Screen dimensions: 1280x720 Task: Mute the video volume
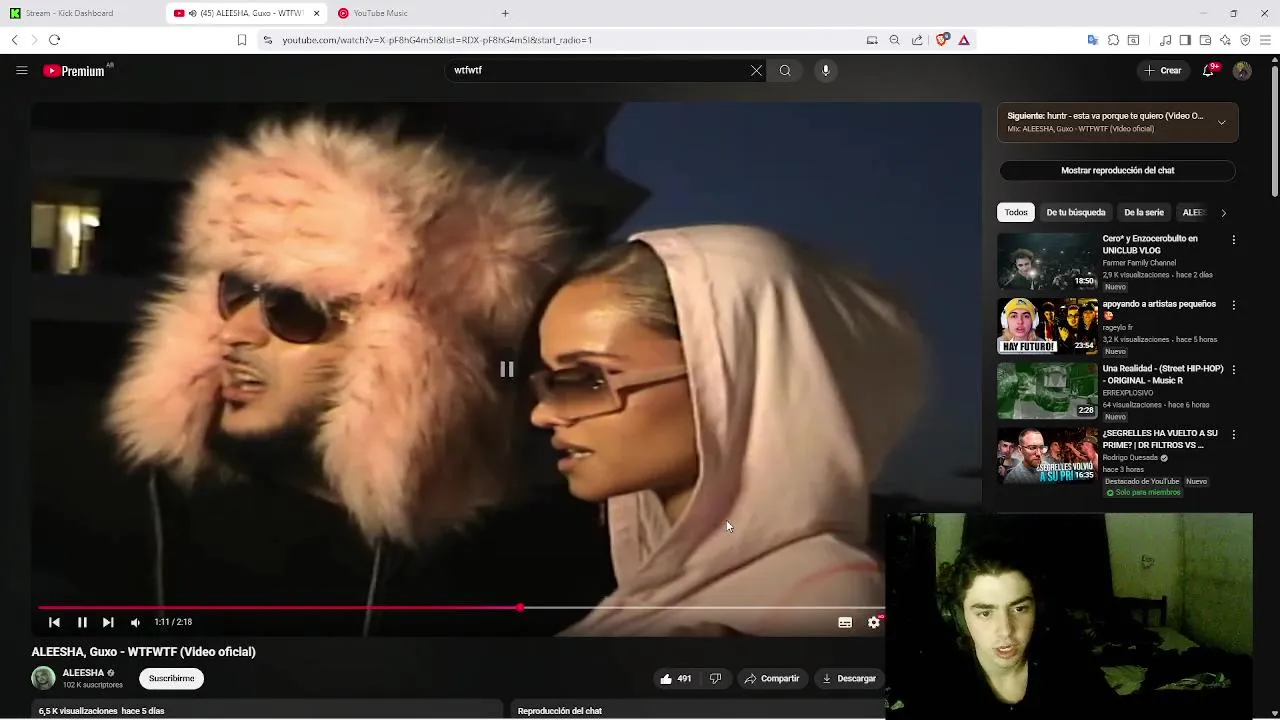[135, 622]
